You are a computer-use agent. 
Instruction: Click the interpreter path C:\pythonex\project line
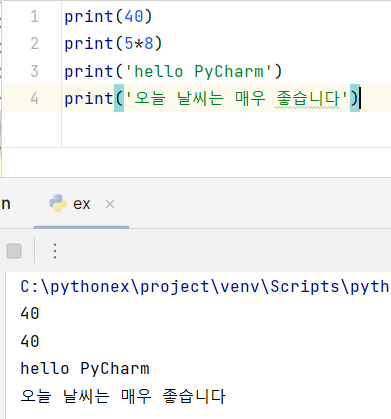point(204,287)
